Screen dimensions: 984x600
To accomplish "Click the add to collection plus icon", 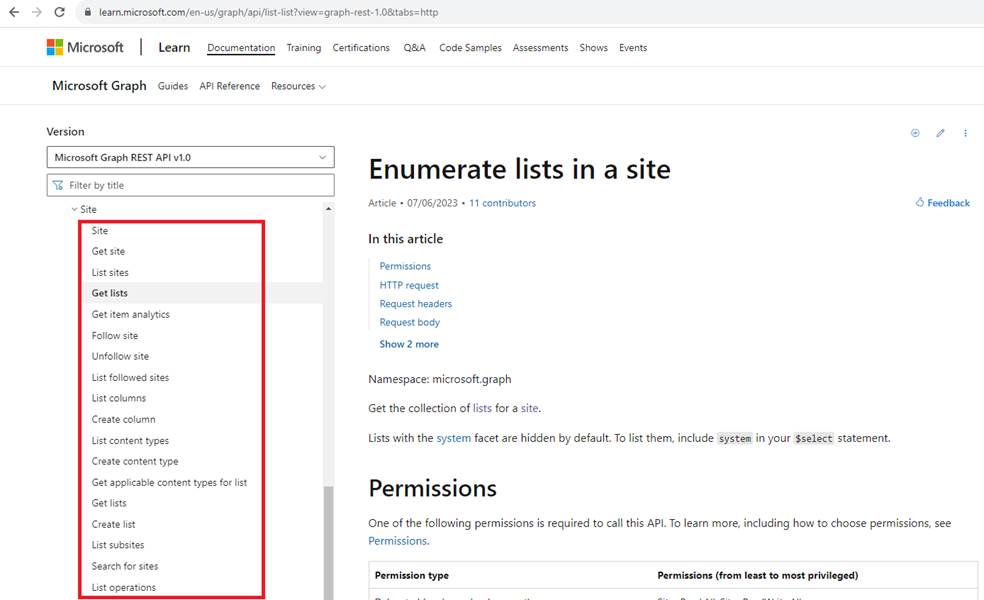I will pos(915,133).
